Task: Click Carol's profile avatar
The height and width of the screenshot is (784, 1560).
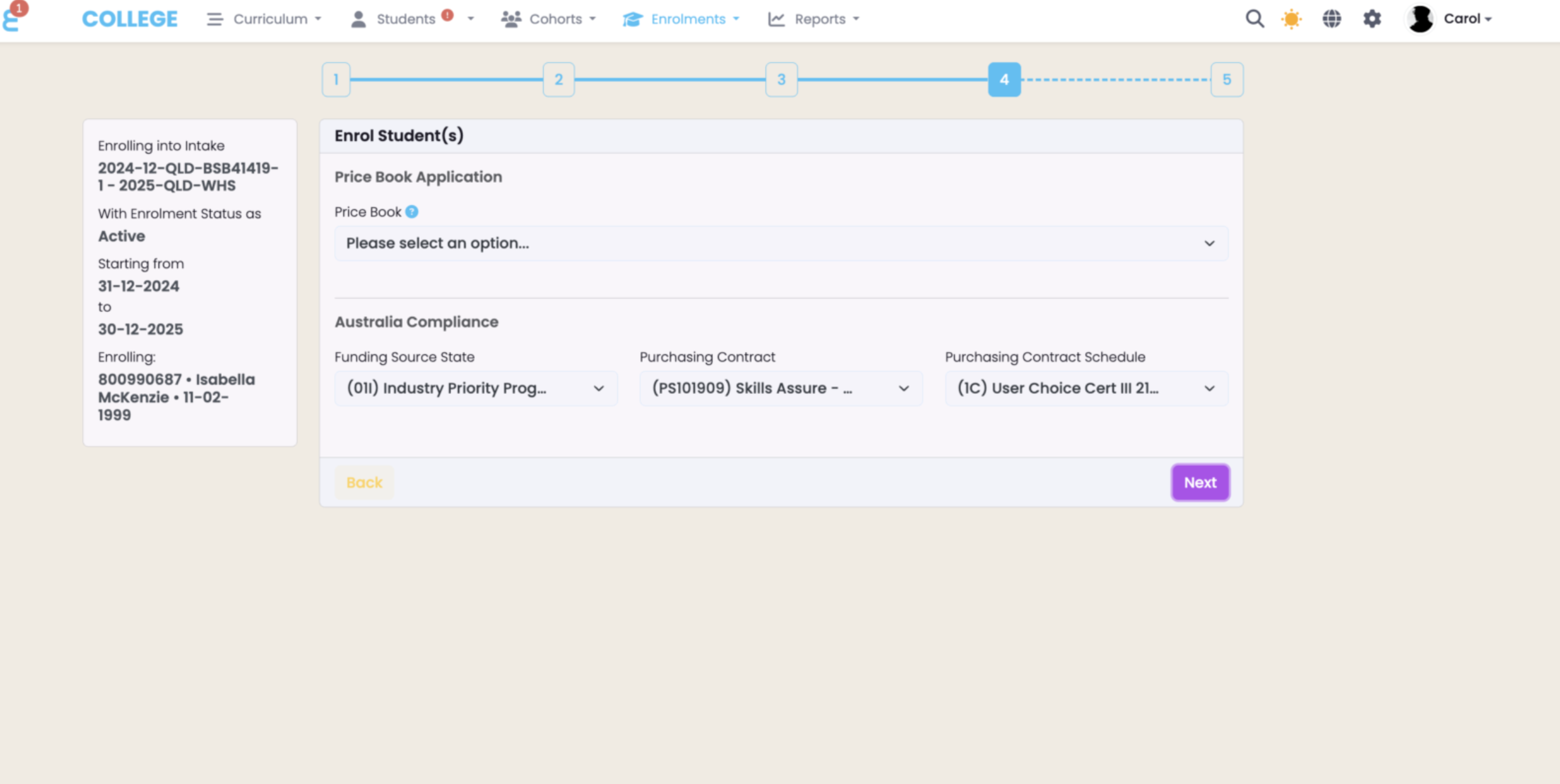Action: [x=1420, y=19]
